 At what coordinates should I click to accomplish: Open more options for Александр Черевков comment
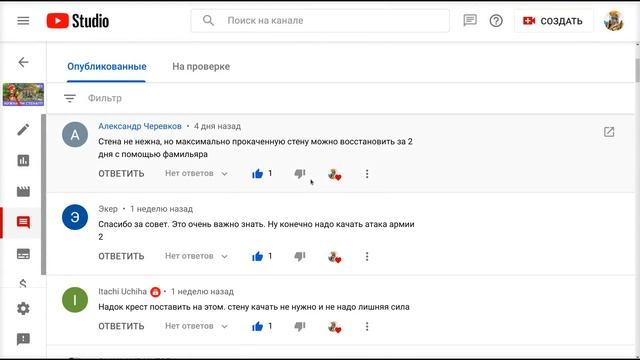click(367, 174)
